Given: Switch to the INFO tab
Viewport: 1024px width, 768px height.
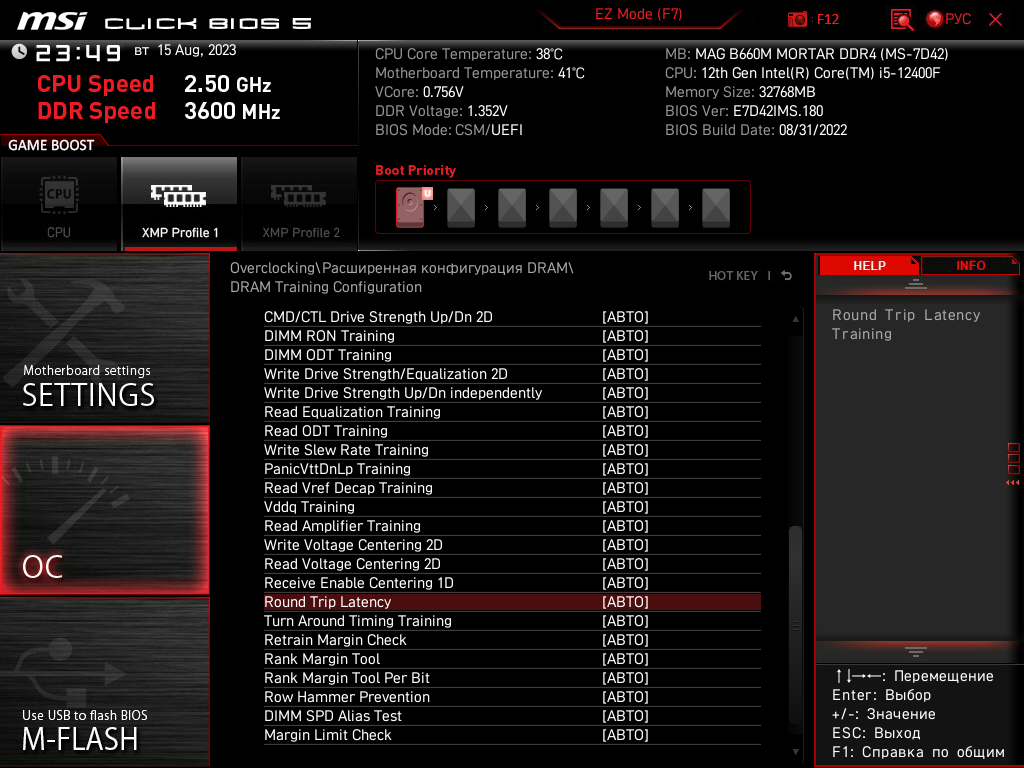Looking at the screenshot, I should (970, 266).
